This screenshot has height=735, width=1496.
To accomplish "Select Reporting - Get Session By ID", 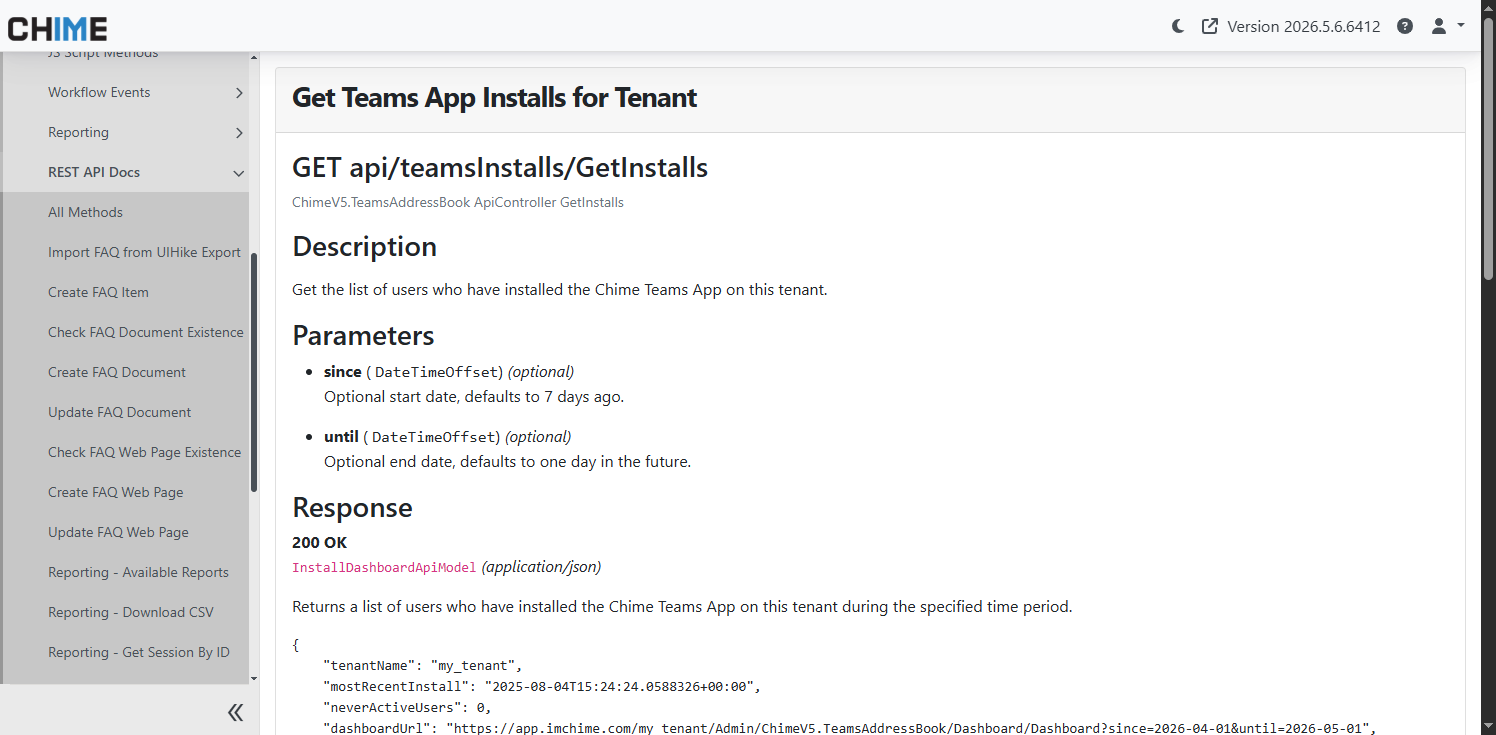I will (139, 652).
